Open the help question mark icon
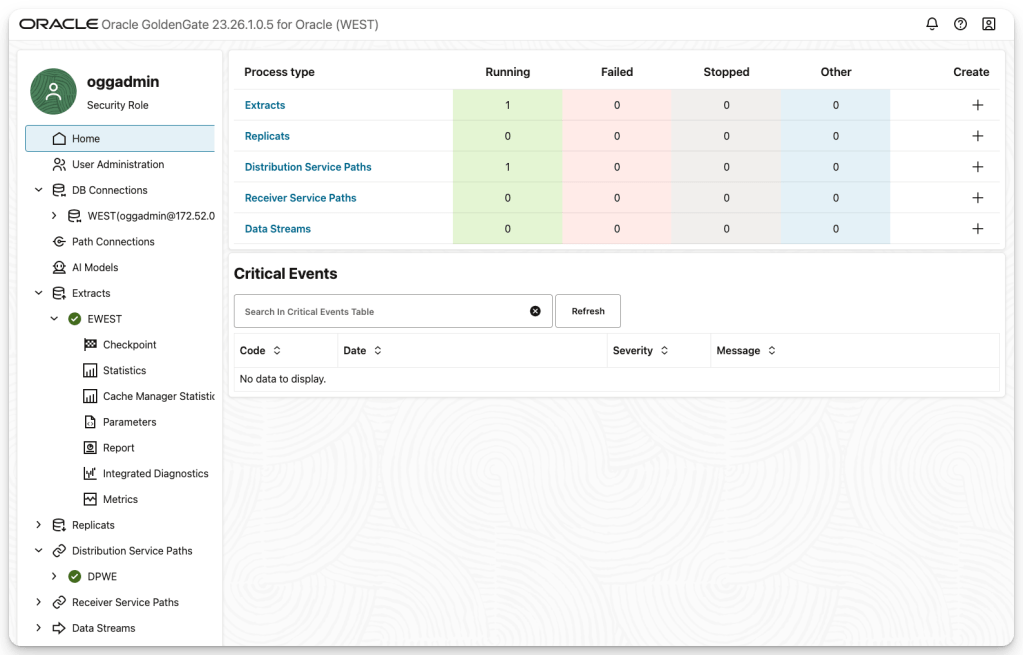 coord(960,24)
